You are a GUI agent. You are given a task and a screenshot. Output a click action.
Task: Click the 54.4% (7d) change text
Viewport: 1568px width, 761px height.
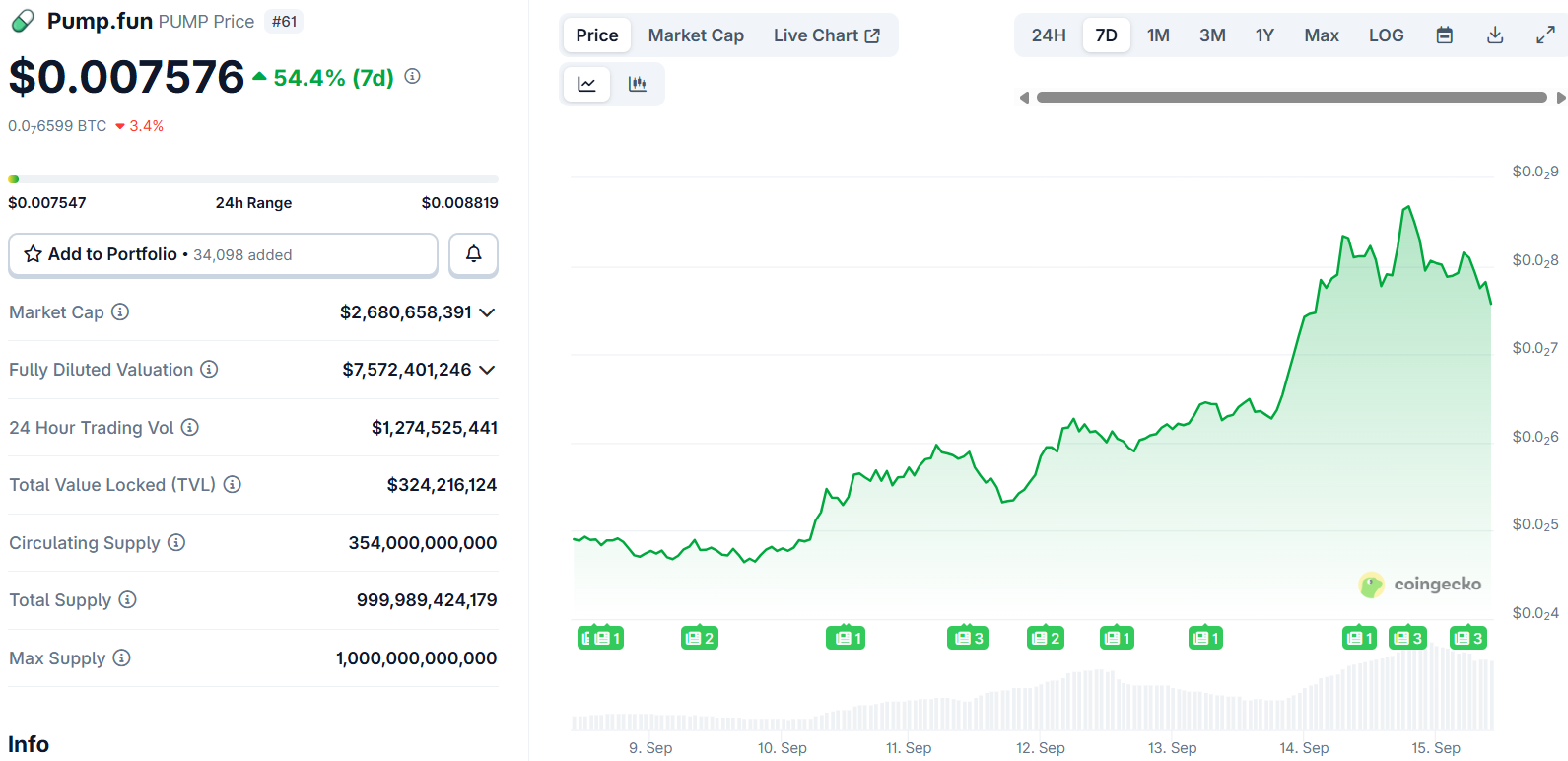[333, 78]
